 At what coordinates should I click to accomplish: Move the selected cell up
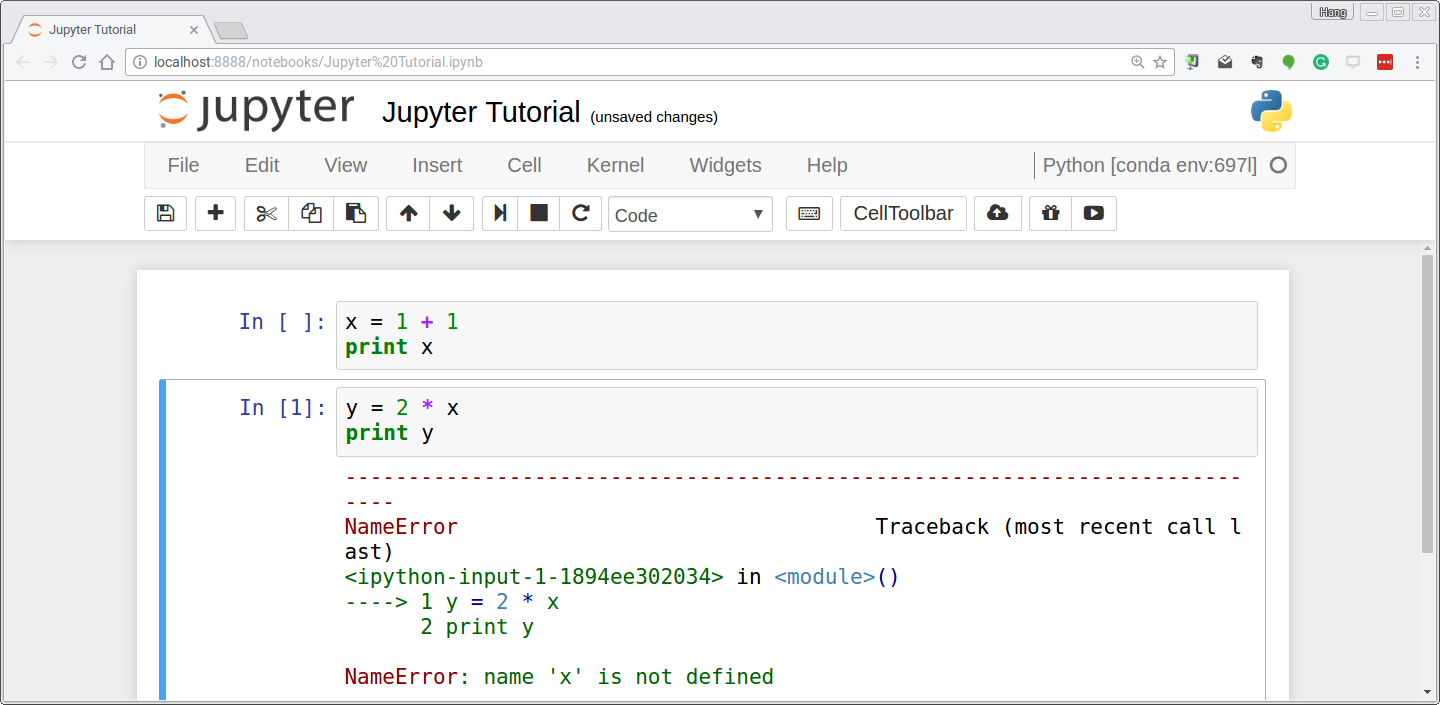tap(407, 213)
